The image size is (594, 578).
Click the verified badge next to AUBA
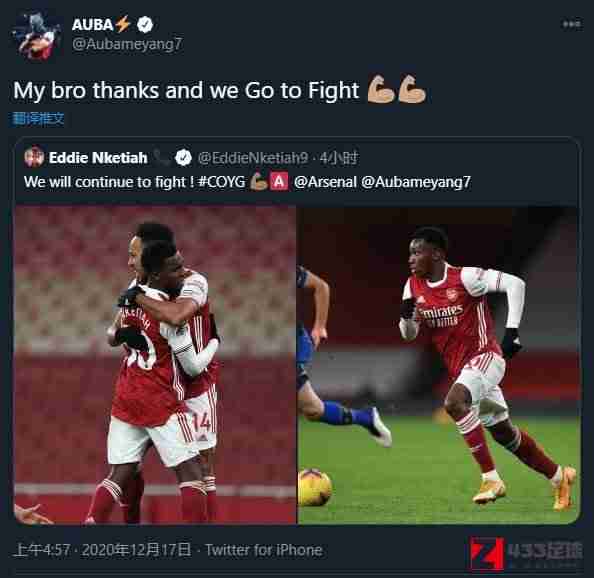[x=145, y=25]
